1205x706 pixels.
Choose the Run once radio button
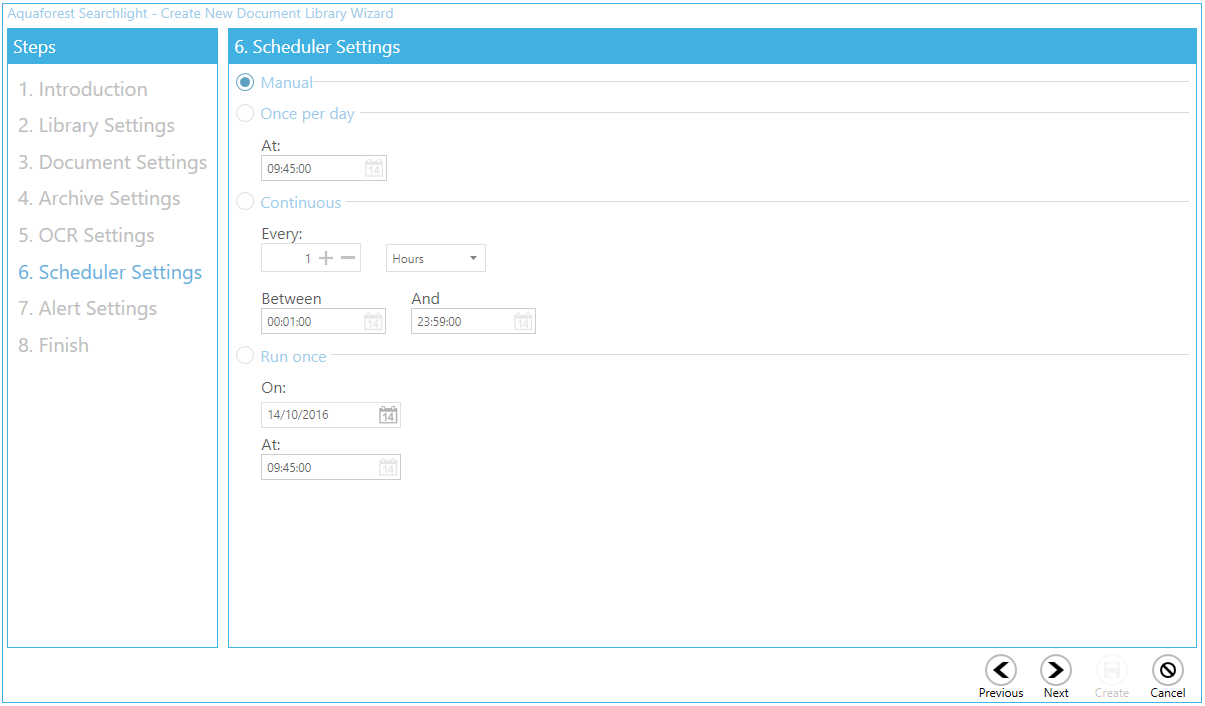(245, 357)
